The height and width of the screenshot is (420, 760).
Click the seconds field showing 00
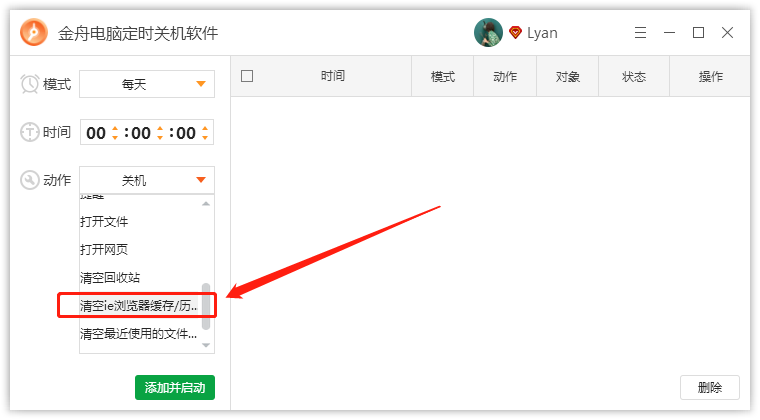coord(186,133)
